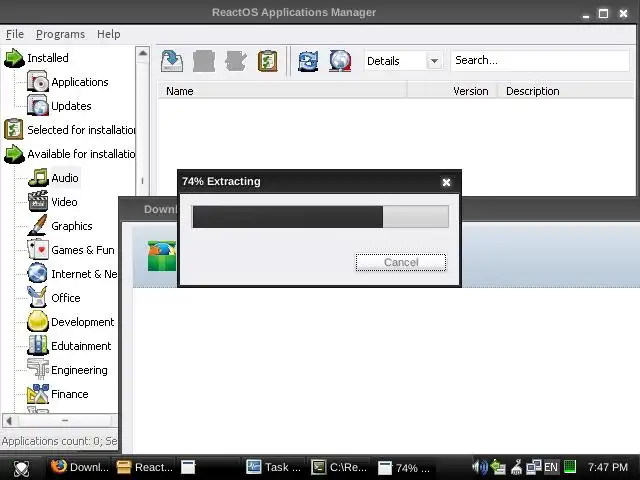Select the Graphics category
Screen dimensions: 640x480
71,226
